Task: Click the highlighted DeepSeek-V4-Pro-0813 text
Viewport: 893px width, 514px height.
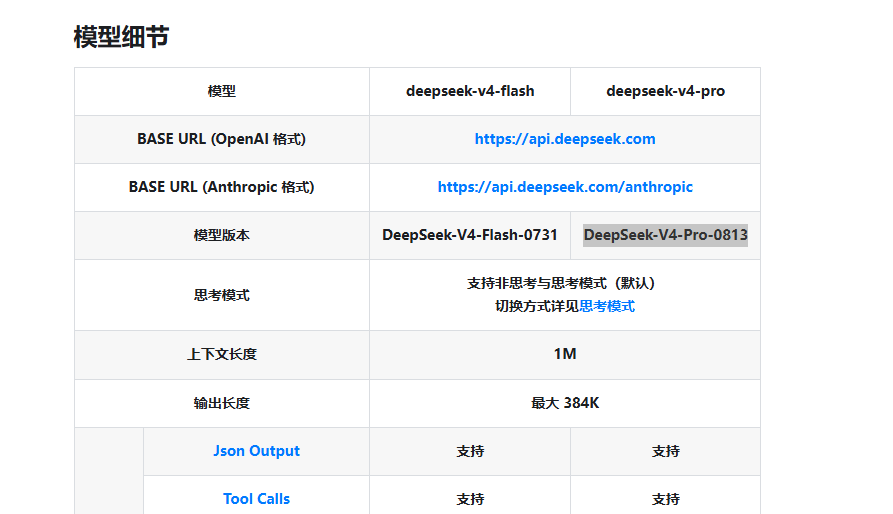Action: click(665, 235)
